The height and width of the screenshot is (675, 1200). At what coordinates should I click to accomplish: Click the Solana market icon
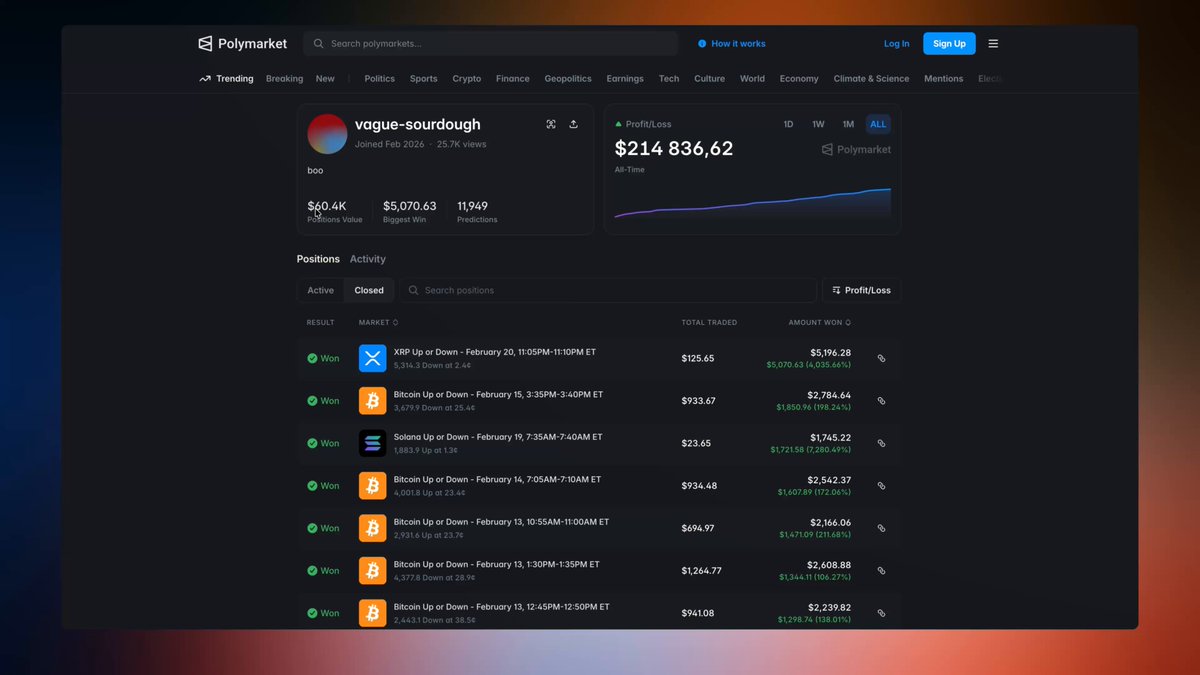click(372, 443)
